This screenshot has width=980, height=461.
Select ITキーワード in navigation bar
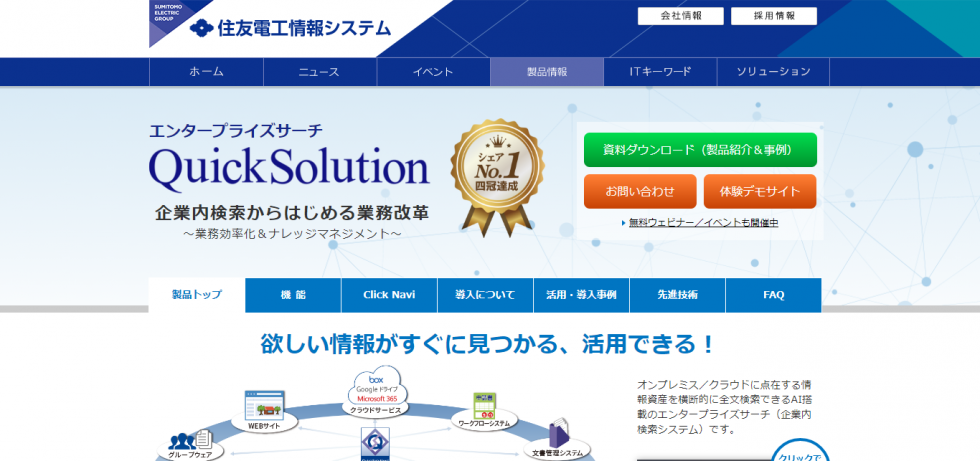660,72
